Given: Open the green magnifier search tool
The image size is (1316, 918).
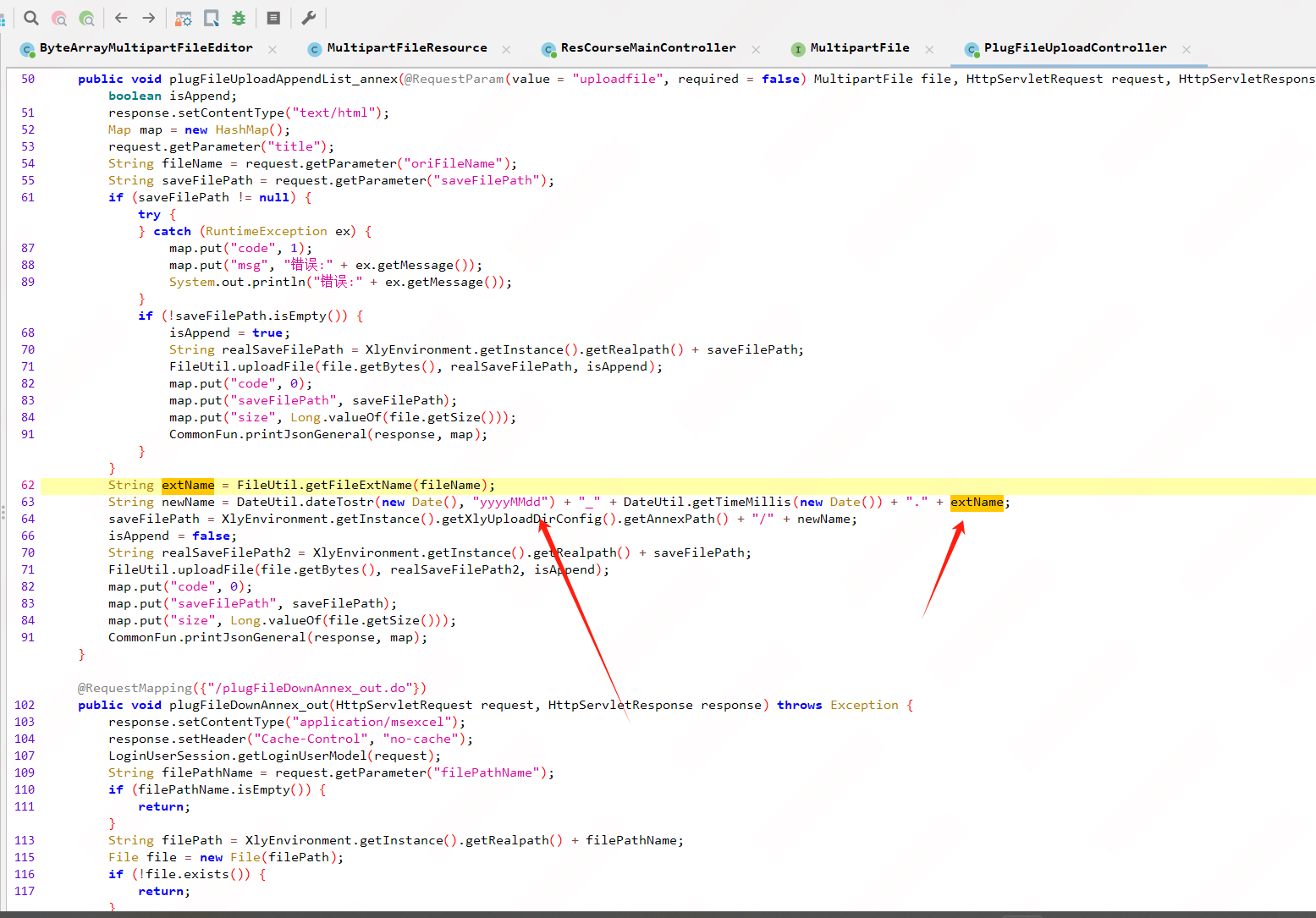Looking at the screenshot, I should (86, 18).
